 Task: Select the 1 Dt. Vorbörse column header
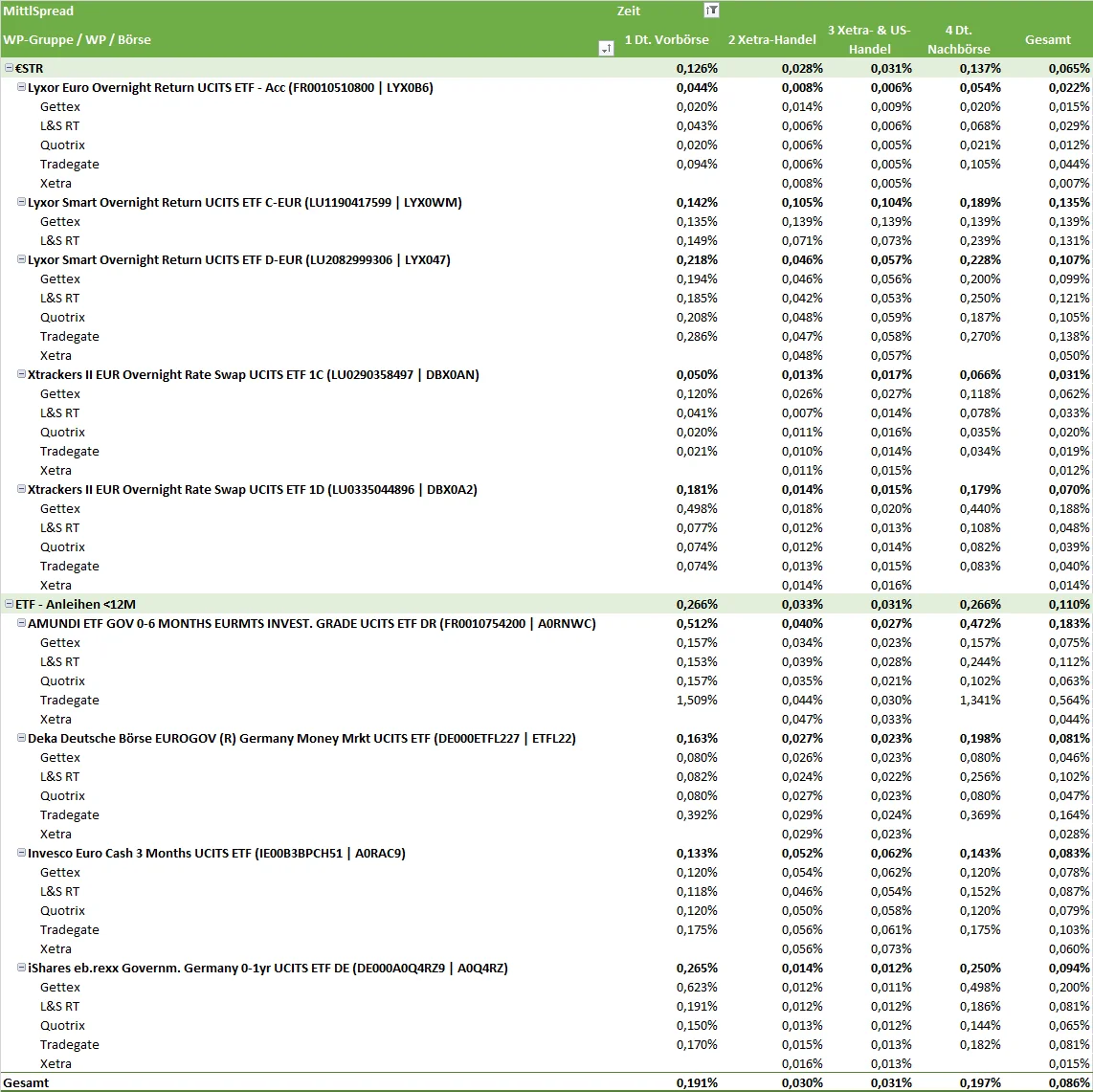(666, 40)
